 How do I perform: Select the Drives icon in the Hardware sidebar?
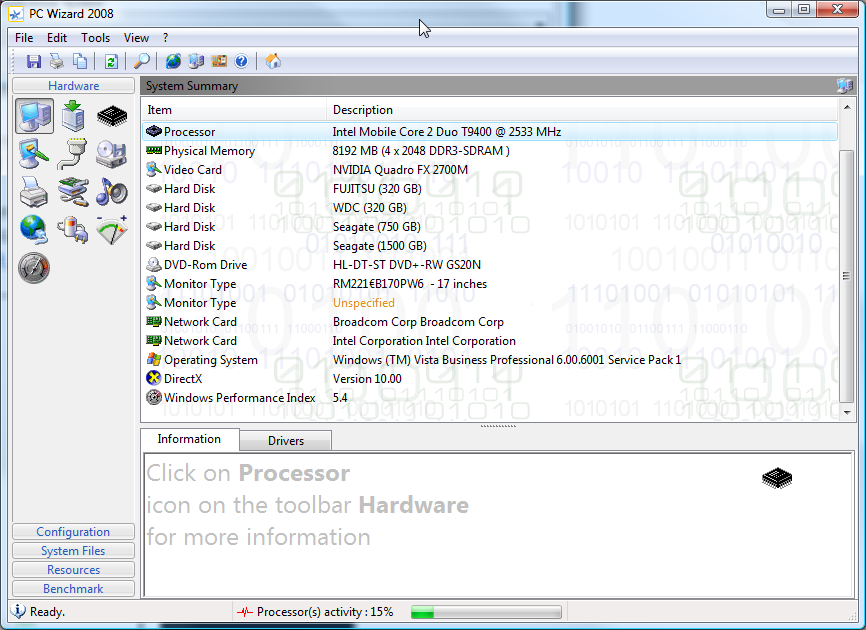112,153
